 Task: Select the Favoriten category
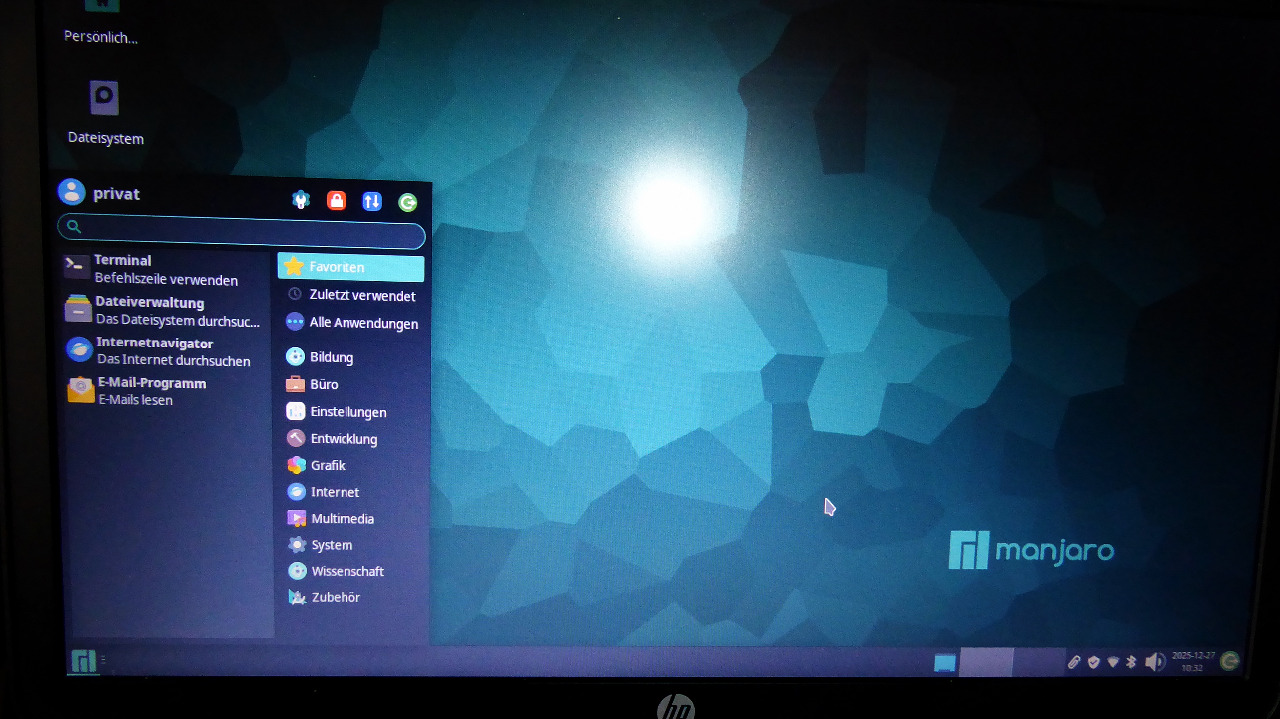pos(350,267)
